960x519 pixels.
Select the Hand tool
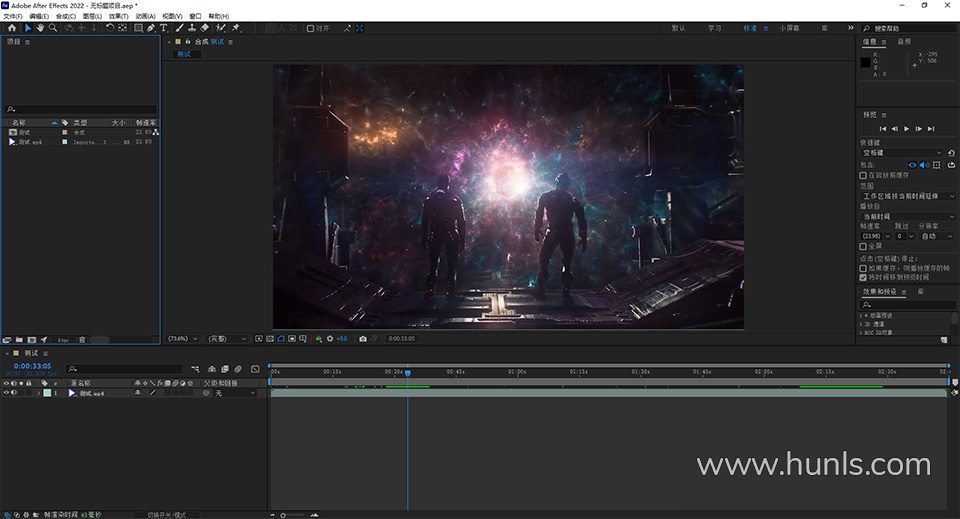click(40, 28)
